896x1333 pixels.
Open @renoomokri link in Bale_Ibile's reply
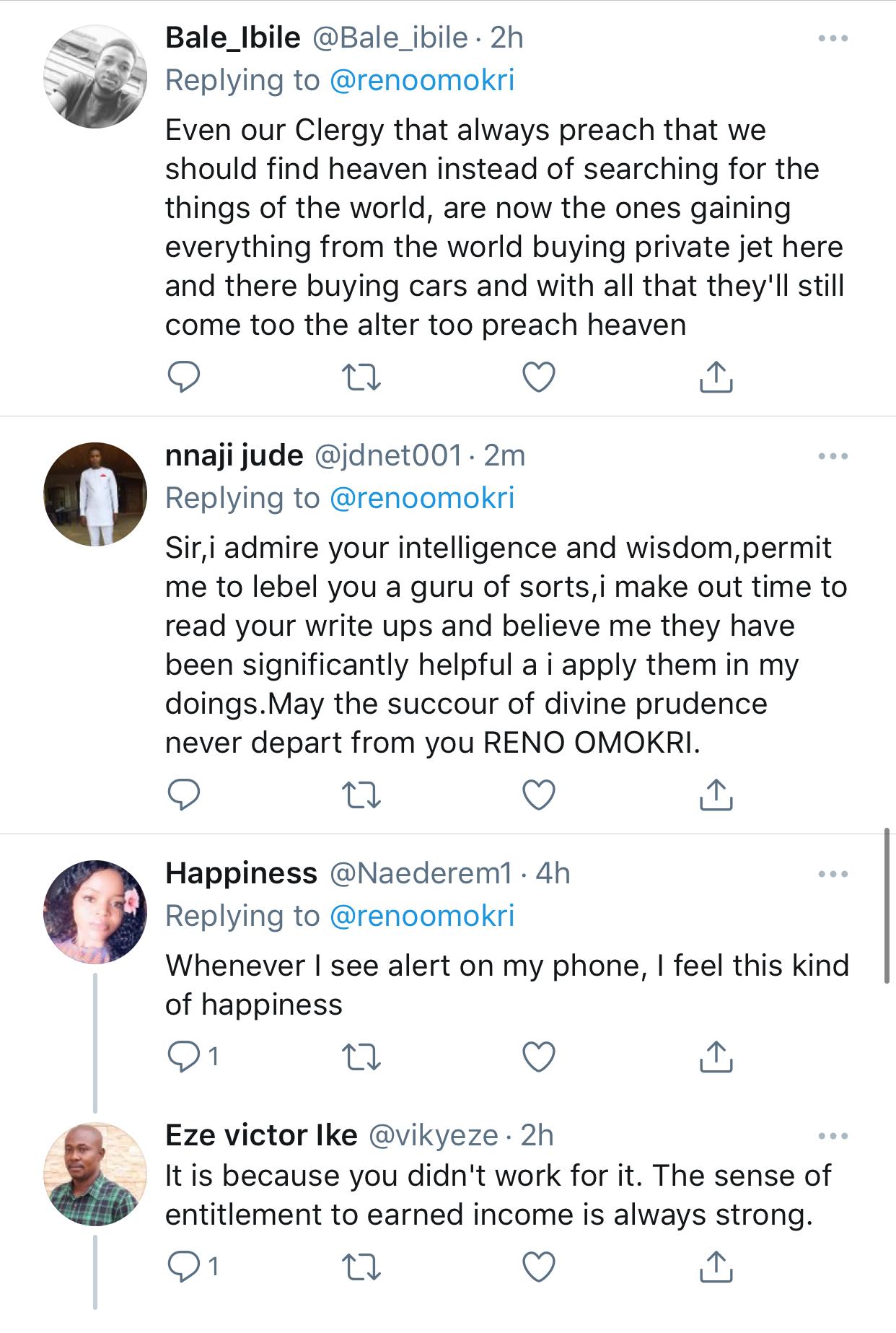click(421, 80)
